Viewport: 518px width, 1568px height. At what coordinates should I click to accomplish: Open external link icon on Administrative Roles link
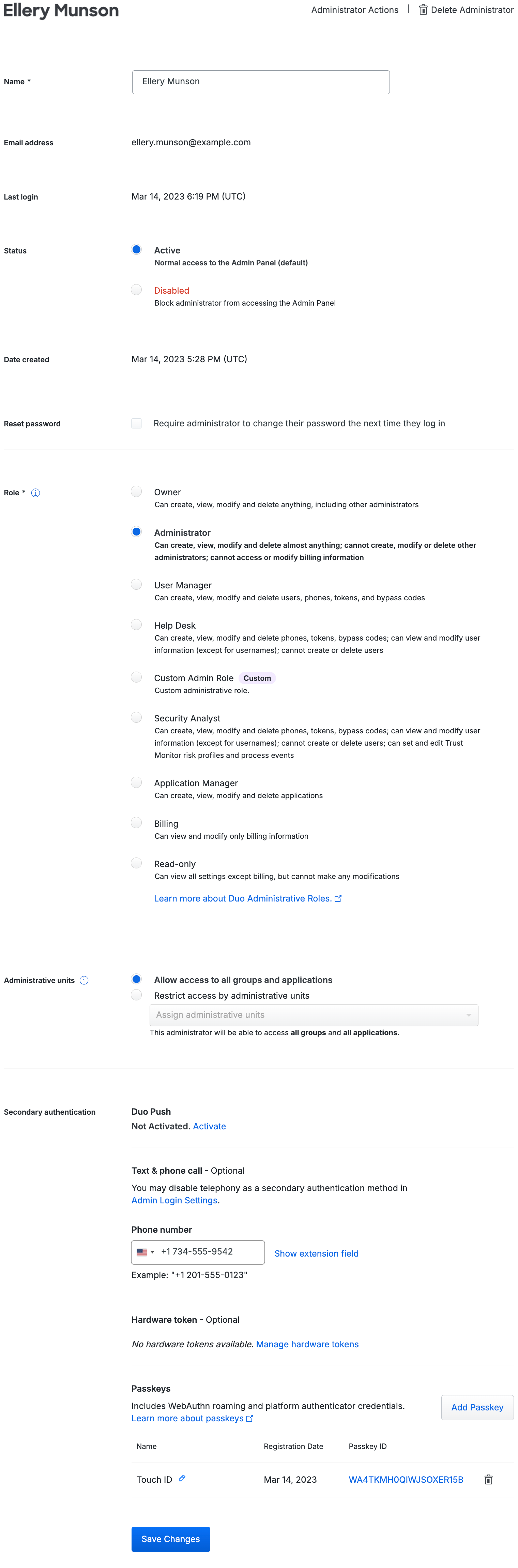click(338, 898)
